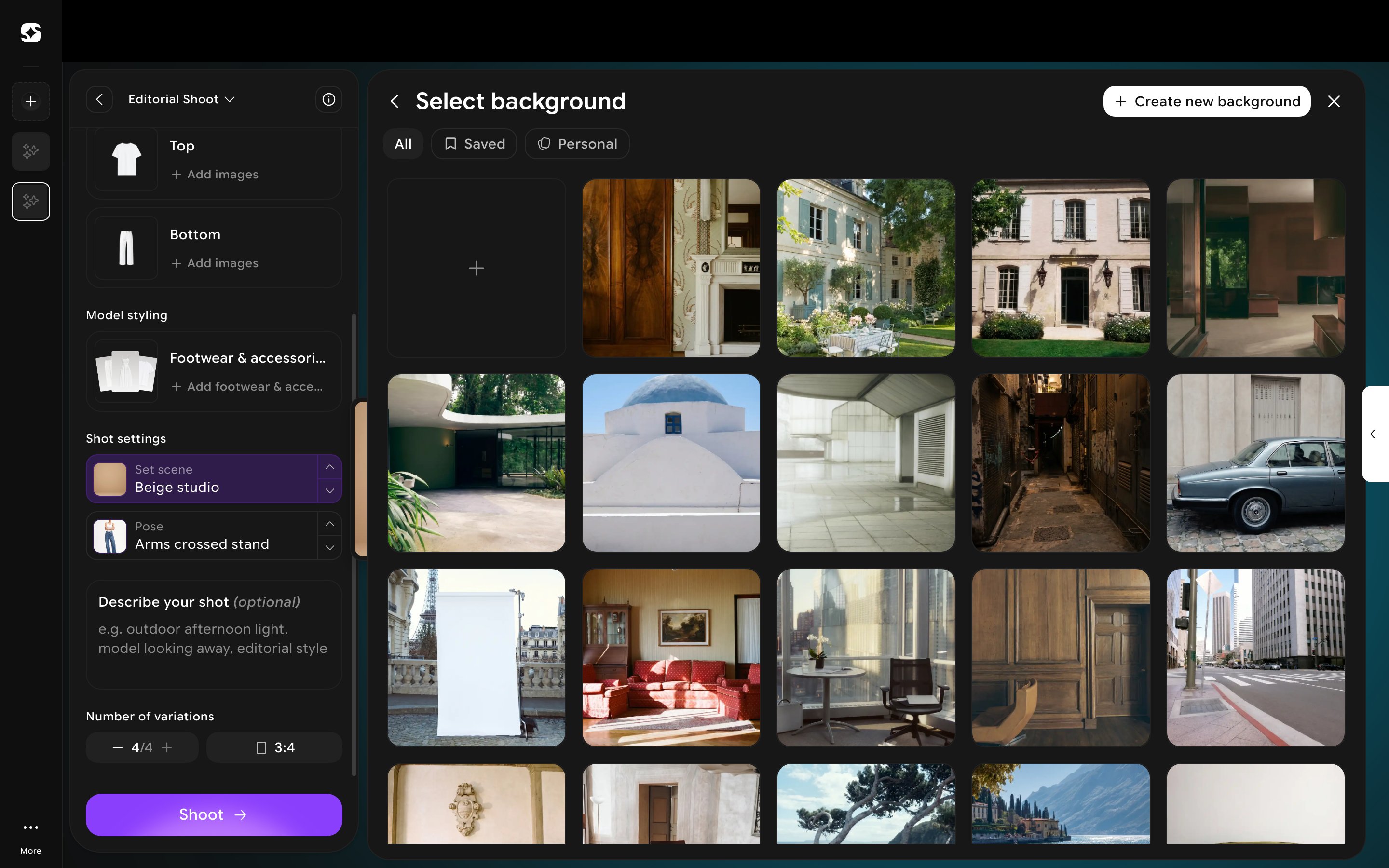
Task: Select the Eiffel Tower white backdrop background
Action: pyautogui.click(x=477, y=658)
